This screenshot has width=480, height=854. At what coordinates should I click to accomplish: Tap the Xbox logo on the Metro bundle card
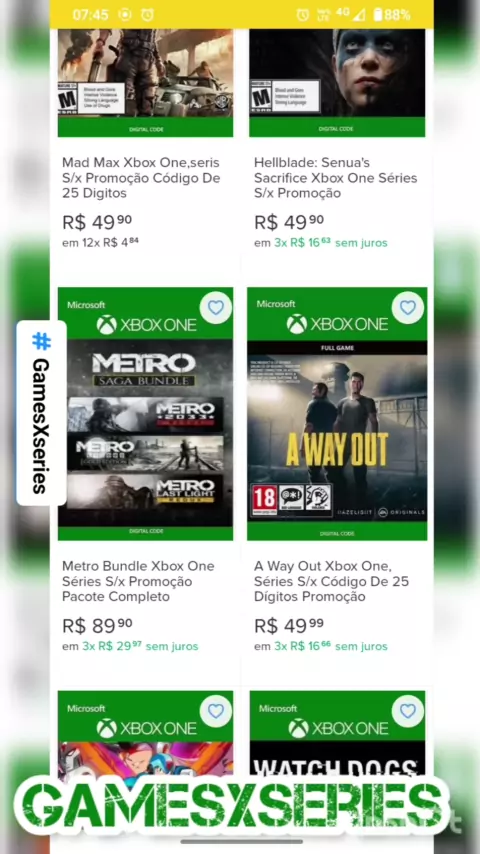click(x=107, y=325)
